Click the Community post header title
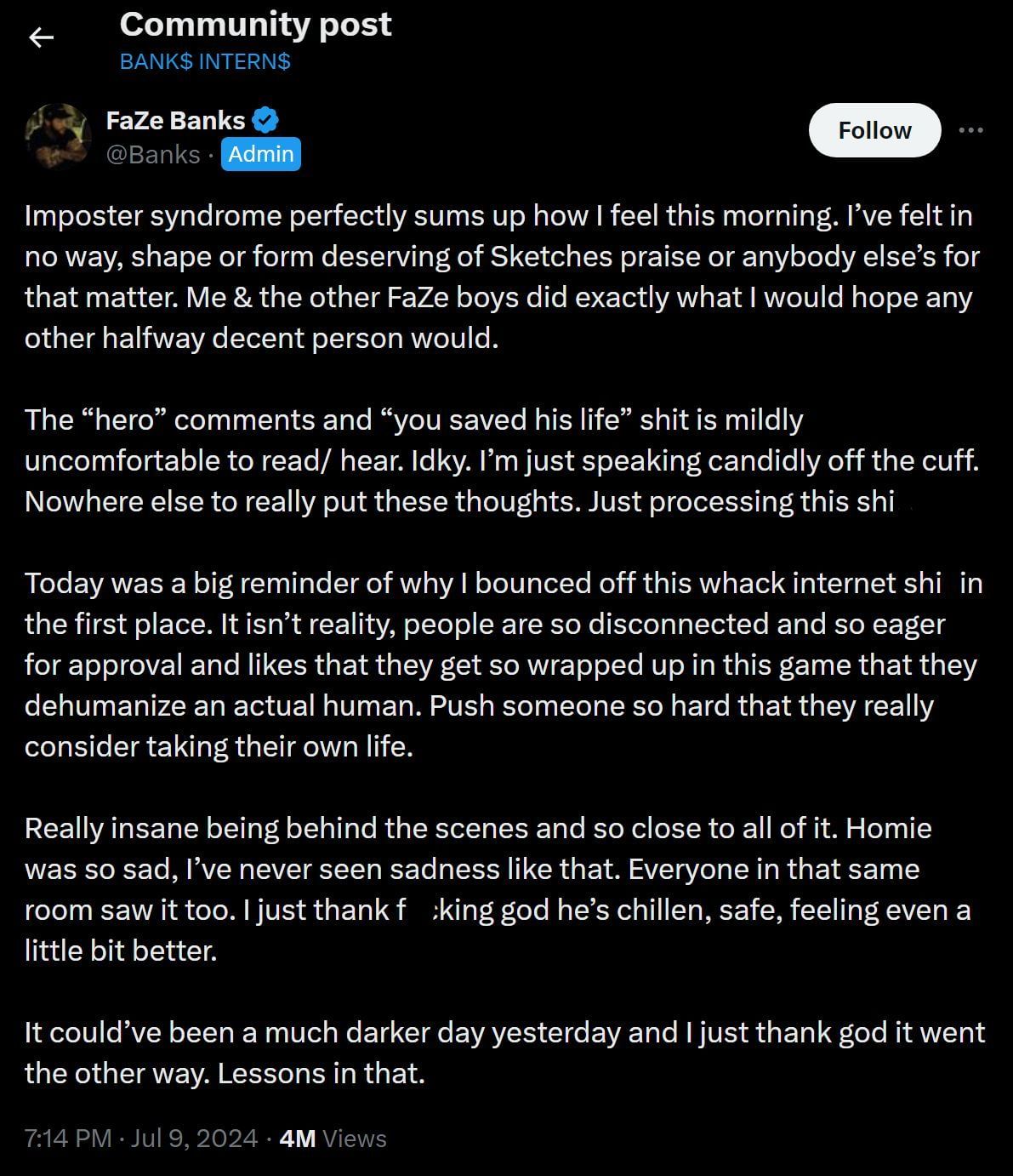The width and height of the screenshot is (1013, 1176). click(254, 24)
